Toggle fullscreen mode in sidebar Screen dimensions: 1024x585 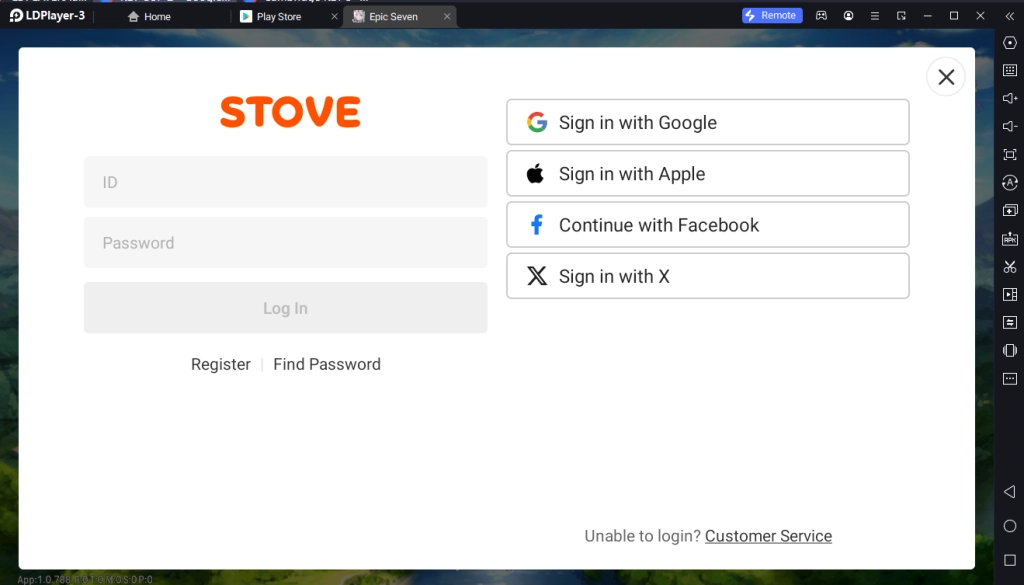(x=1010, y=154)
